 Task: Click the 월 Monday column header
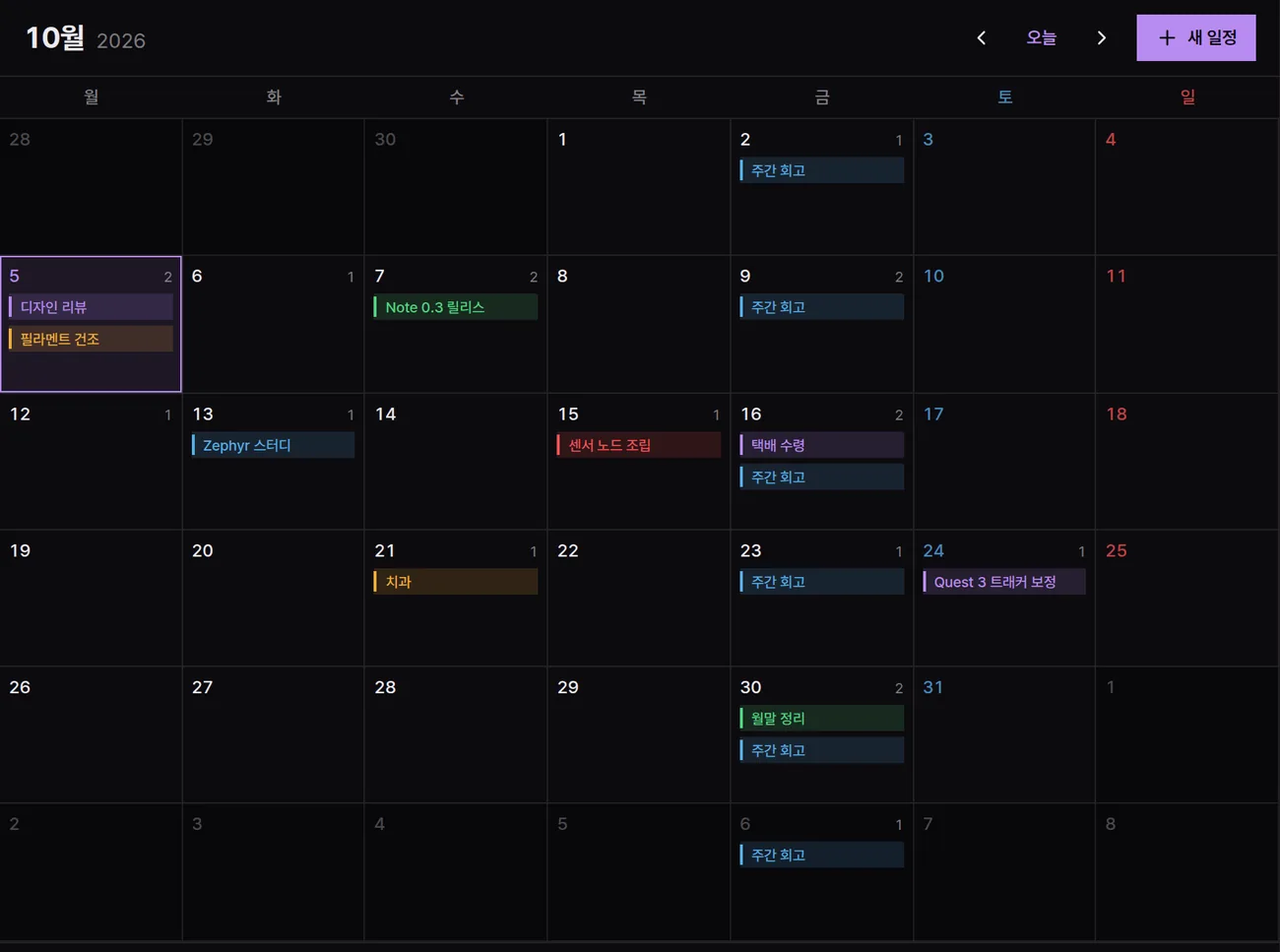91,96
